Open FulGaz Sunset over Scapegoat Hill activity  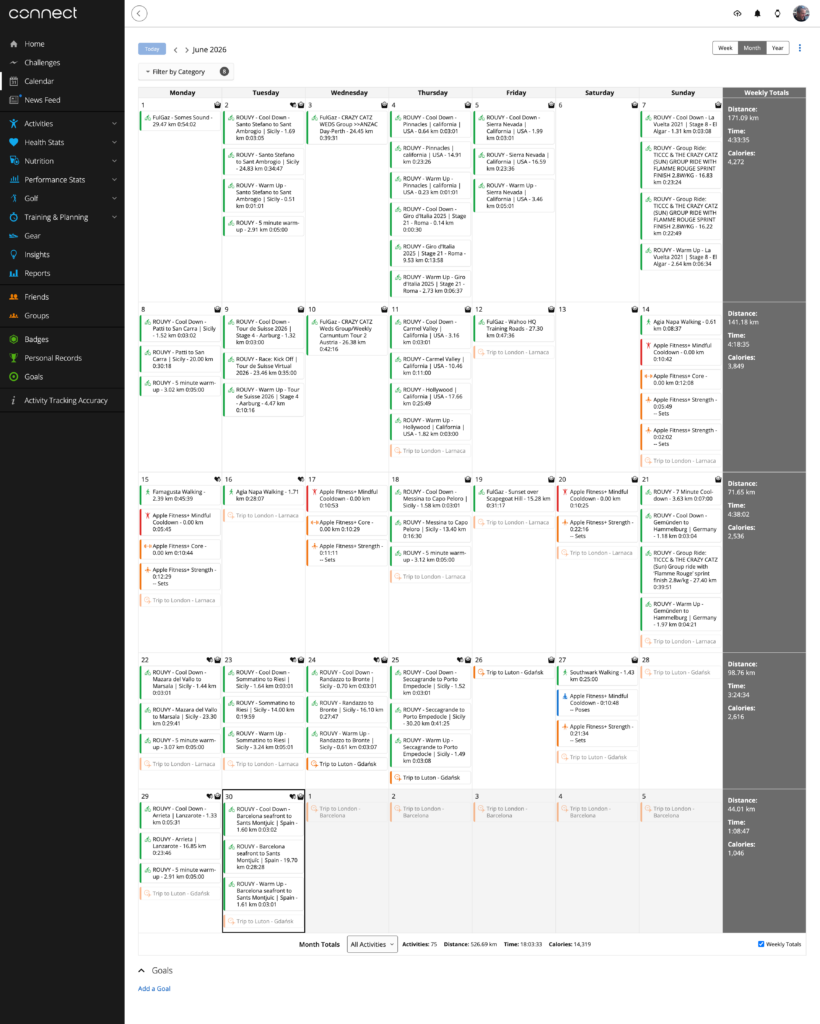point(514,499)
